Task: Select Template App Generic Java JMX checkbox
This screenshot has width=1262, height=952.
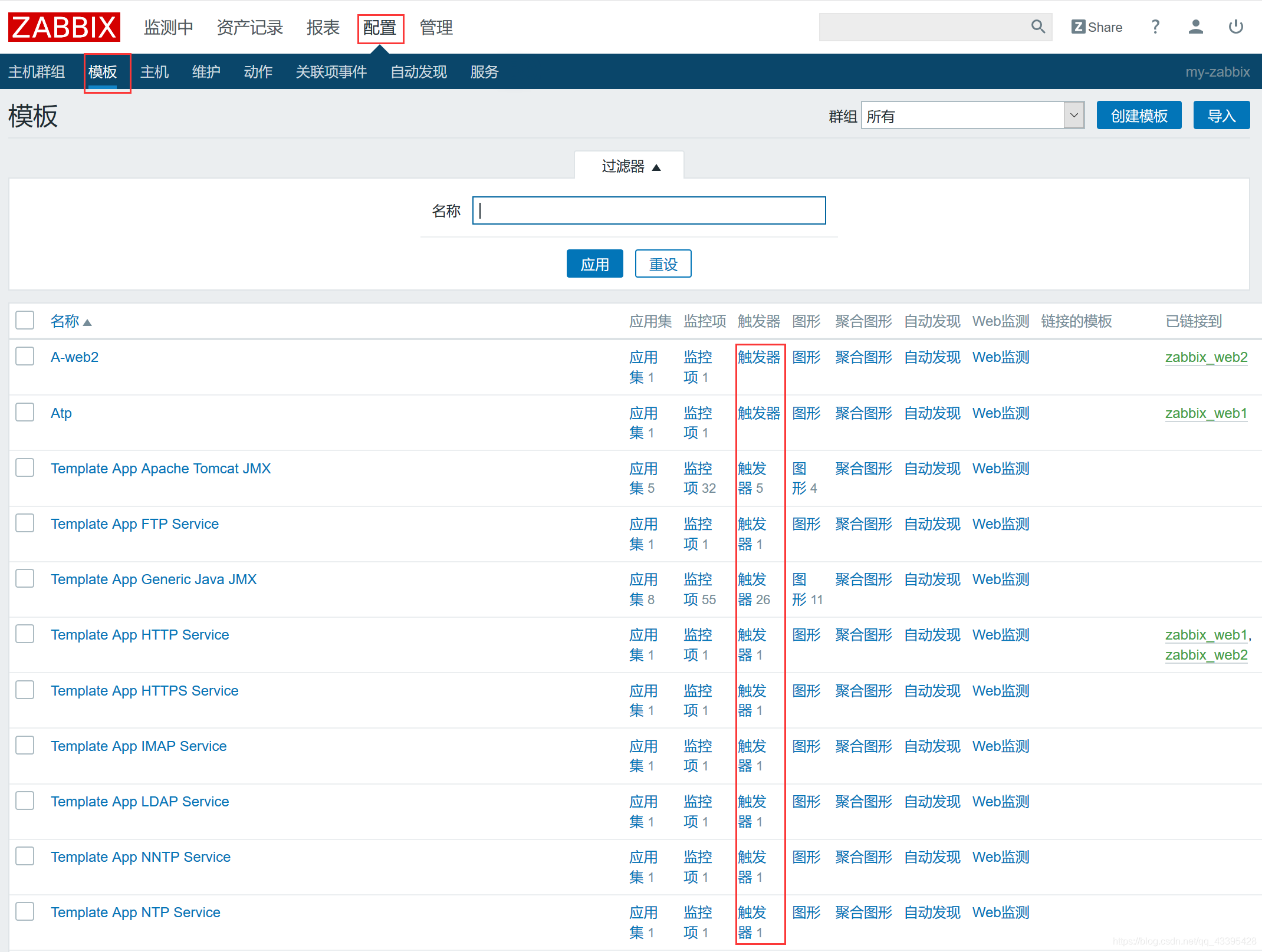Action: (25, 578)
